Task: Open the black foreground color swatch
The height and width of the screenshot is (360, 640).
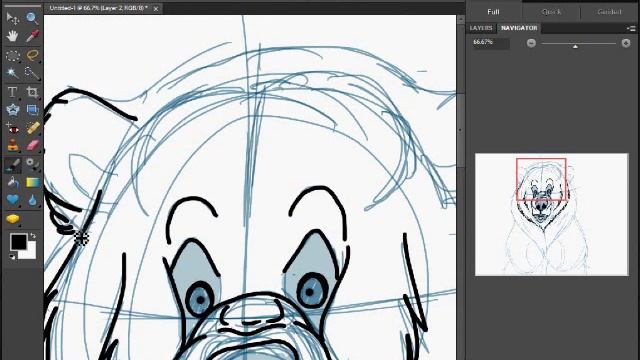Action: click(x=18, y=241)
